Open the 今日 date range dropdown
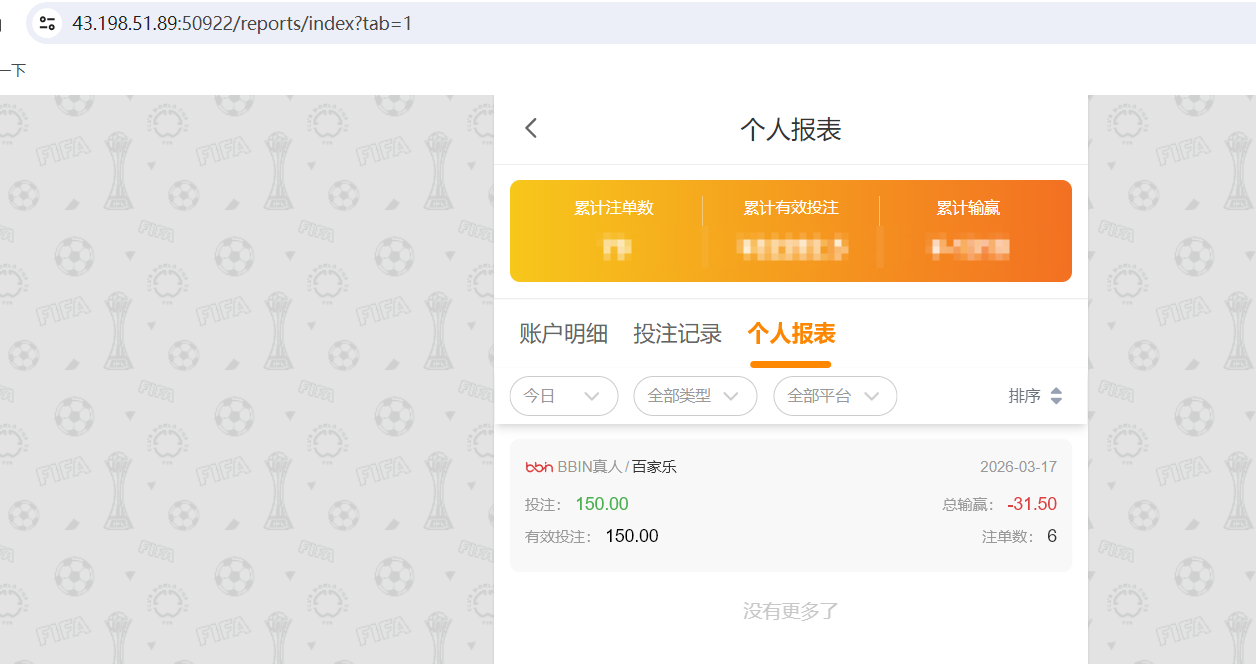This screenshot has height=664, width=1256. pyautogui.click(x=563, y=396)
